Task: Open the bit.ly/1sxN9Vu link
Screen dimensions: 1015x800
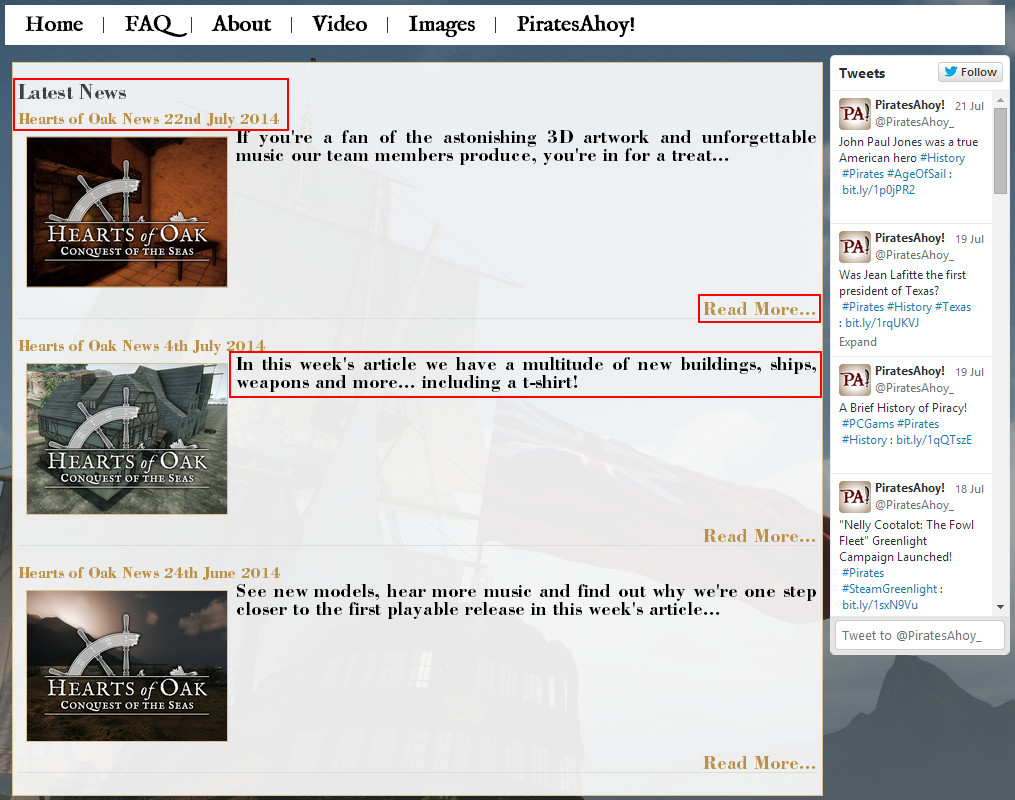Action: click(880, 605)
